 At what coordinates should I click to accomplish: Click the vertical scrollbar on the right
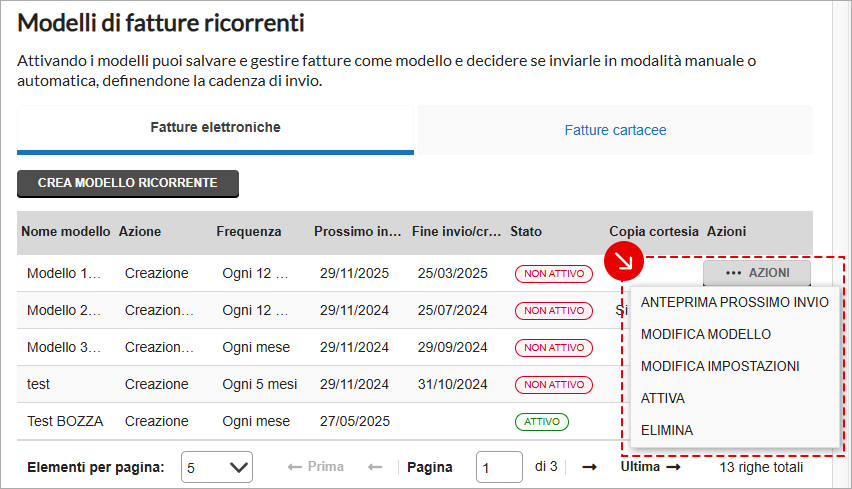[x=841, y=244]
